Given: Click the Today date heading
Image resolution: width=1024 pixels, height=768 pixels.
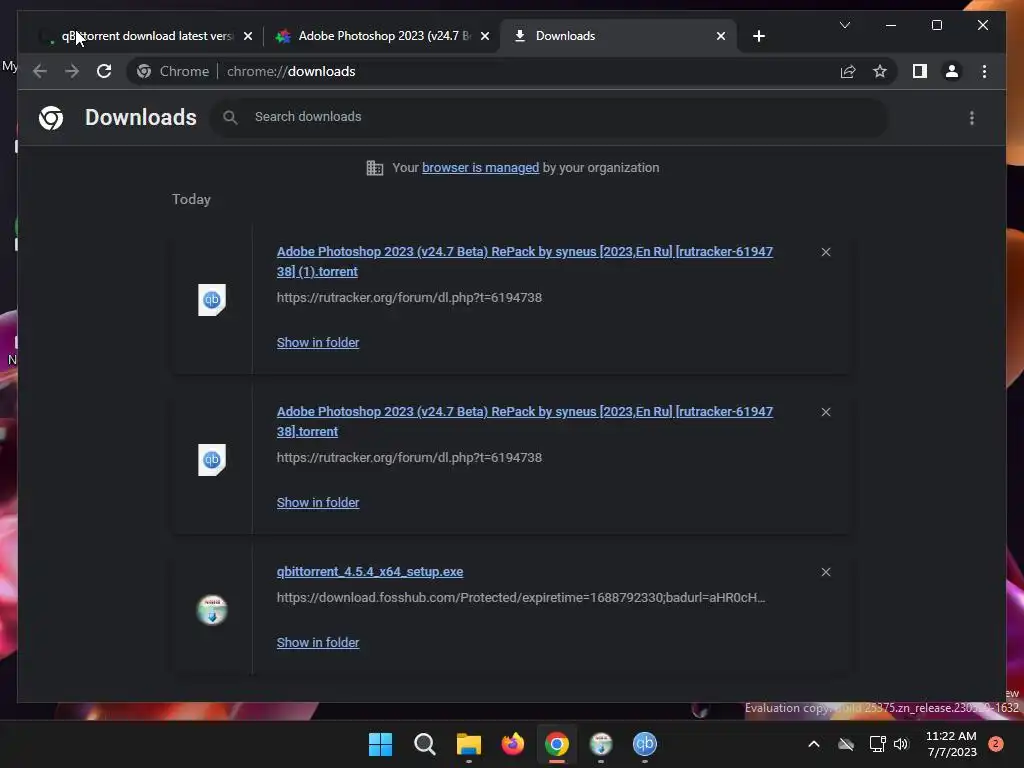Looking at the screenshot, I should point(191,199).
